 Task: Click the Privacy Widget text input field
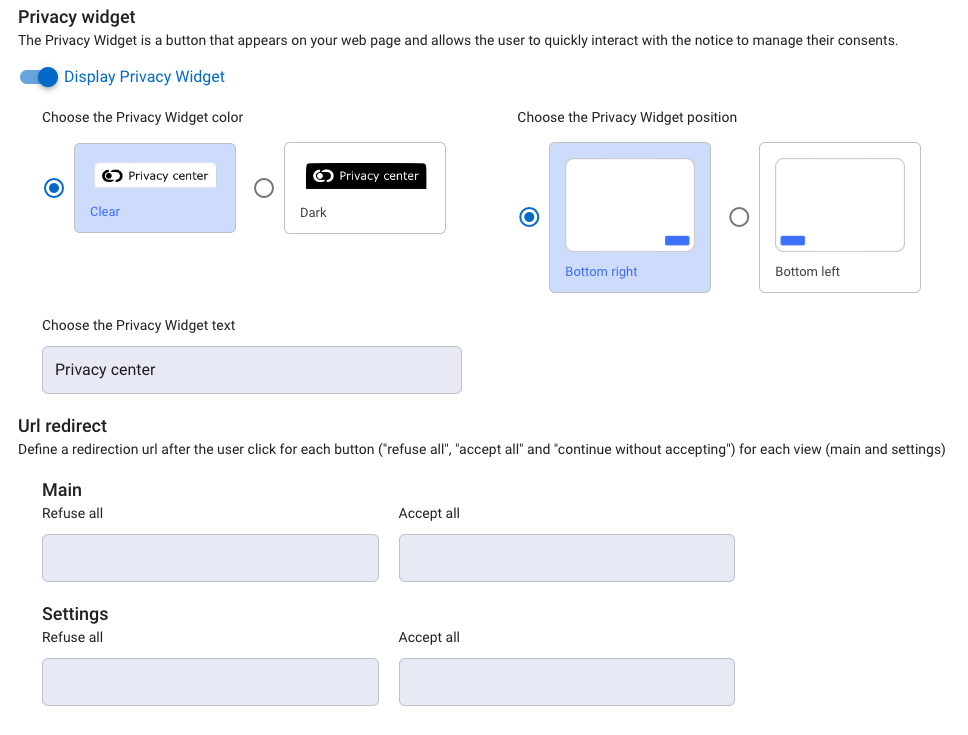251,369
